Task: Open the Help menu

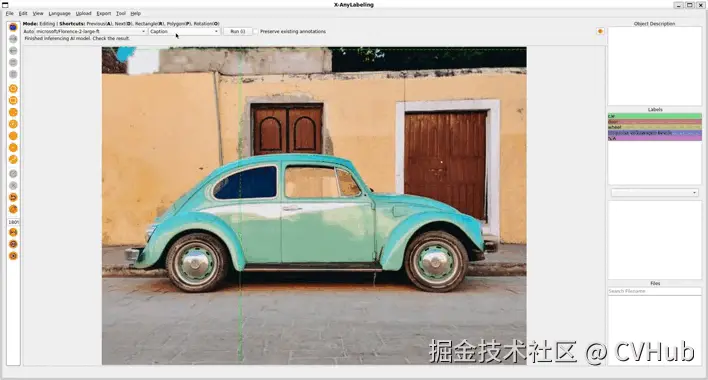Action: [135, 14]
